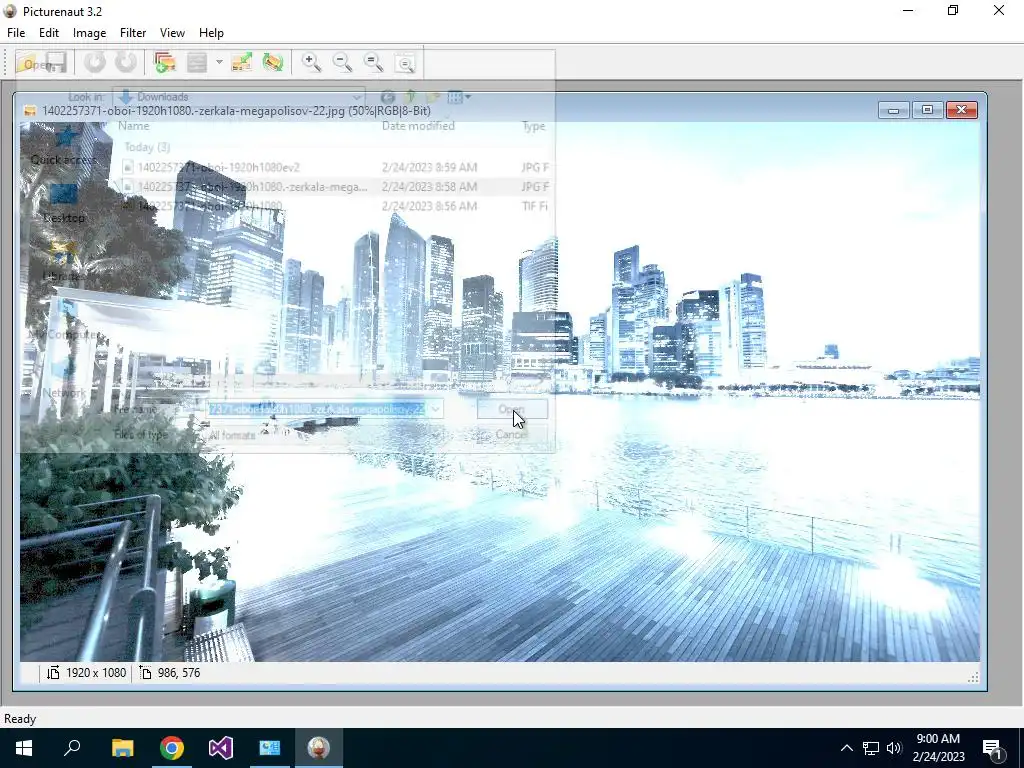Close the zerkala-megapolisov-22.jpg image window
The width and height of the screenshot is (1024, 768).
click(x=961, y=110)
